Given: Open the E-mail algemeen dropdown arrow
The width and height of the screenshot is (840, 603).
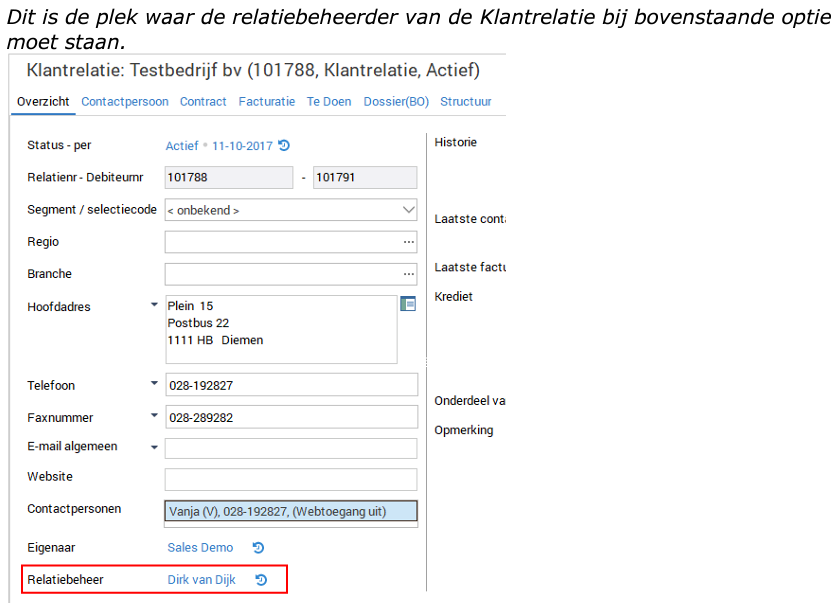Looking at the screenshot, I should (154, 445).
